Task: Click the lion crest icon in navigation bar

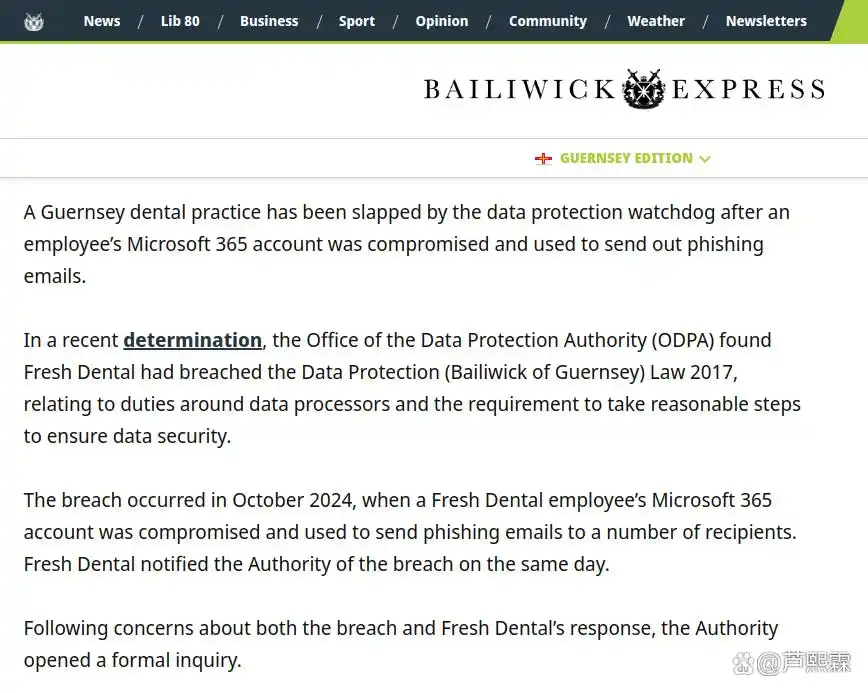Action: pyautogui.click(x=34, y=21)
